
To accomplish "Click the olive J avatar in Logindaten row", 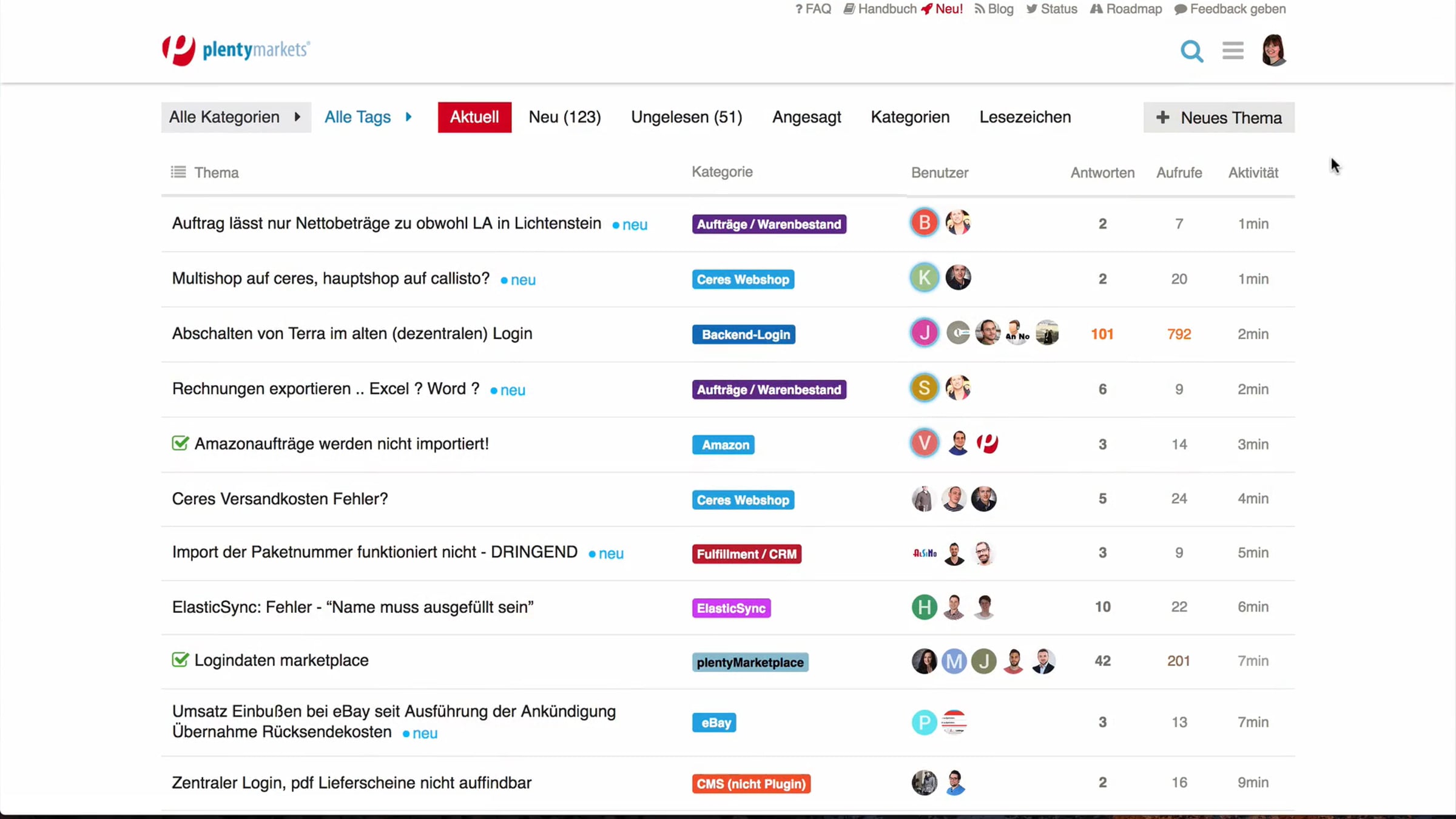I will (x=984, y=661).
